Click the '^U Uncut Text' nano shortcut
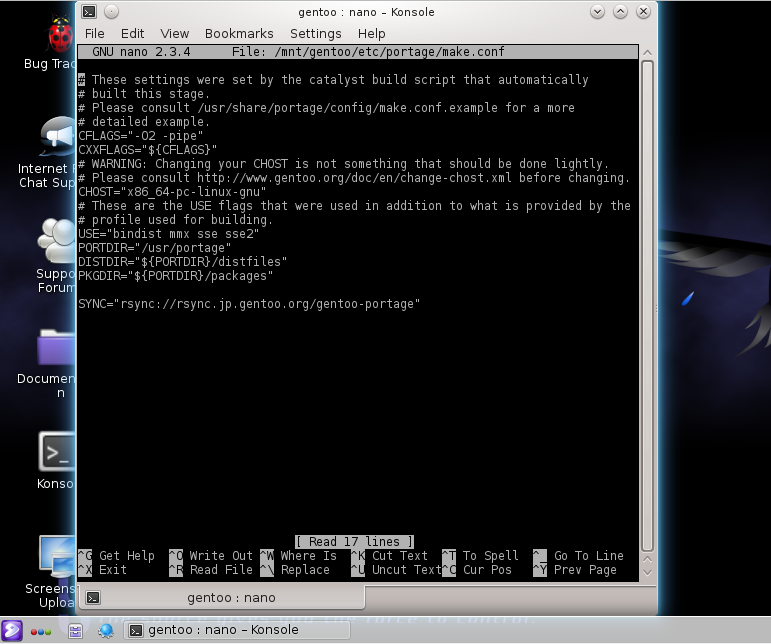 396,570
